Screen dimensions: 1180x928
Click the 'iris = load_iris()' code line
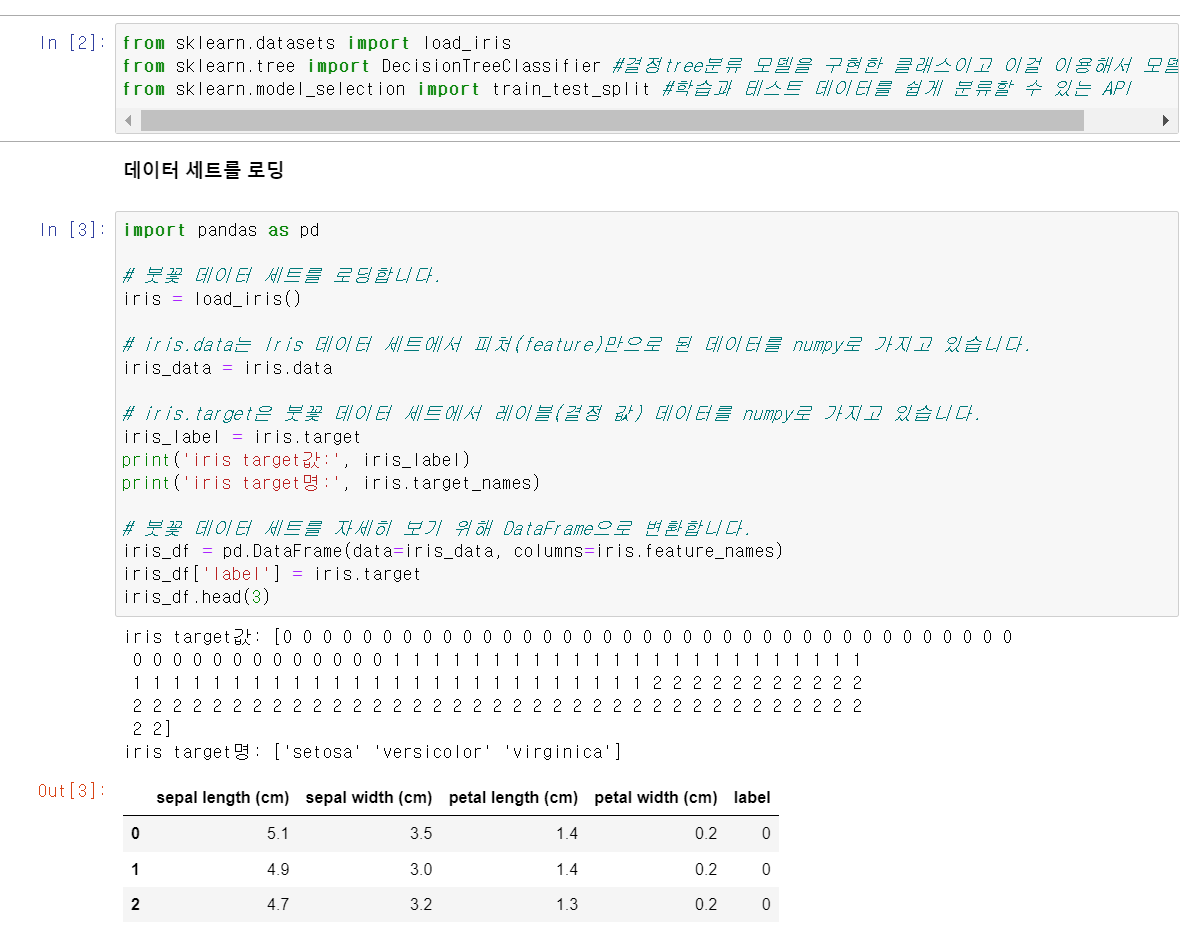click(212, 299)
